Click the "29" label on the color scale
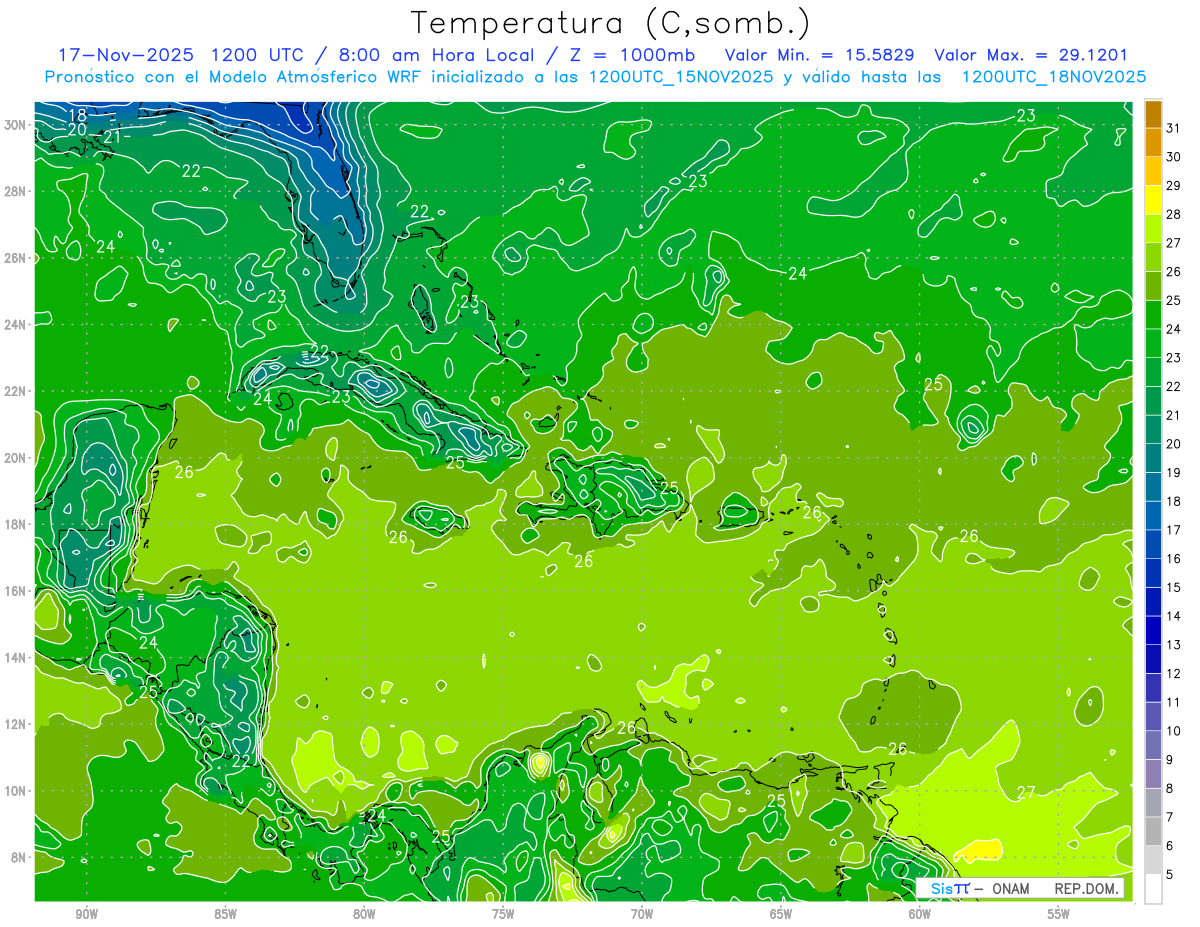The width and height of the screenshot is (1200, 927). [1174, 186]
